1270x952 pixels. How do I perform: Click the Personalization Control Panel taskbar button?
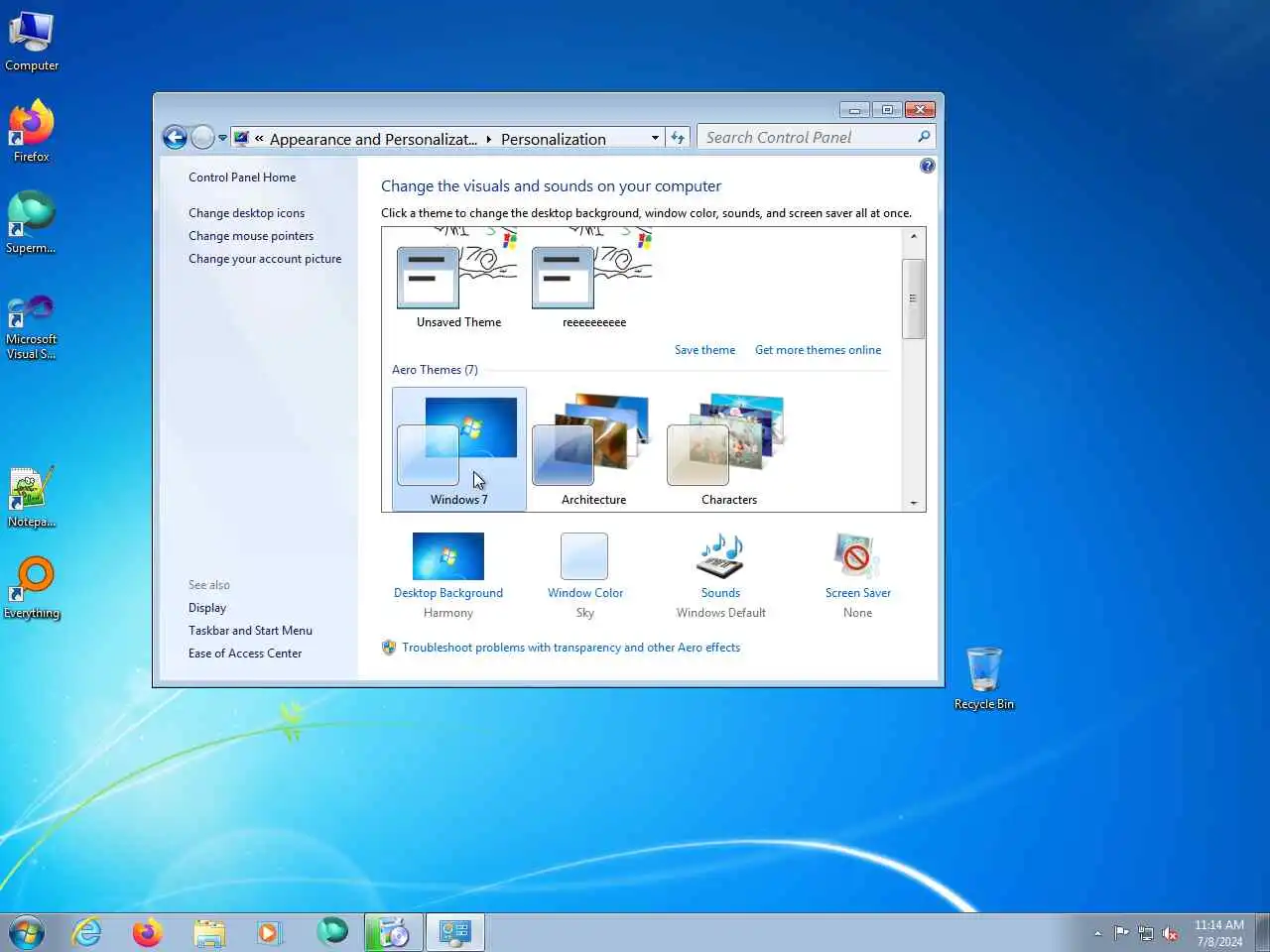tap(454, 932)
